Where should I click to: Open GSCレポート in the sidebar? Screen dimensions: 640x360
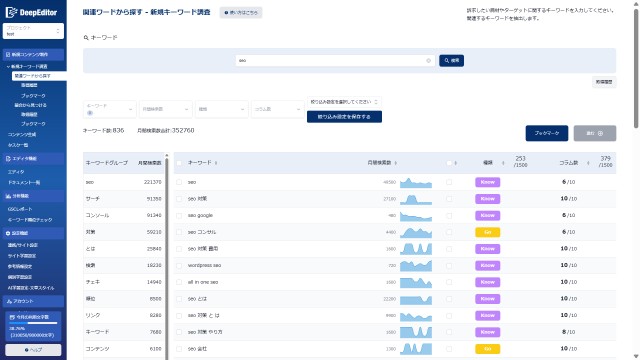[x=20, y=209]
